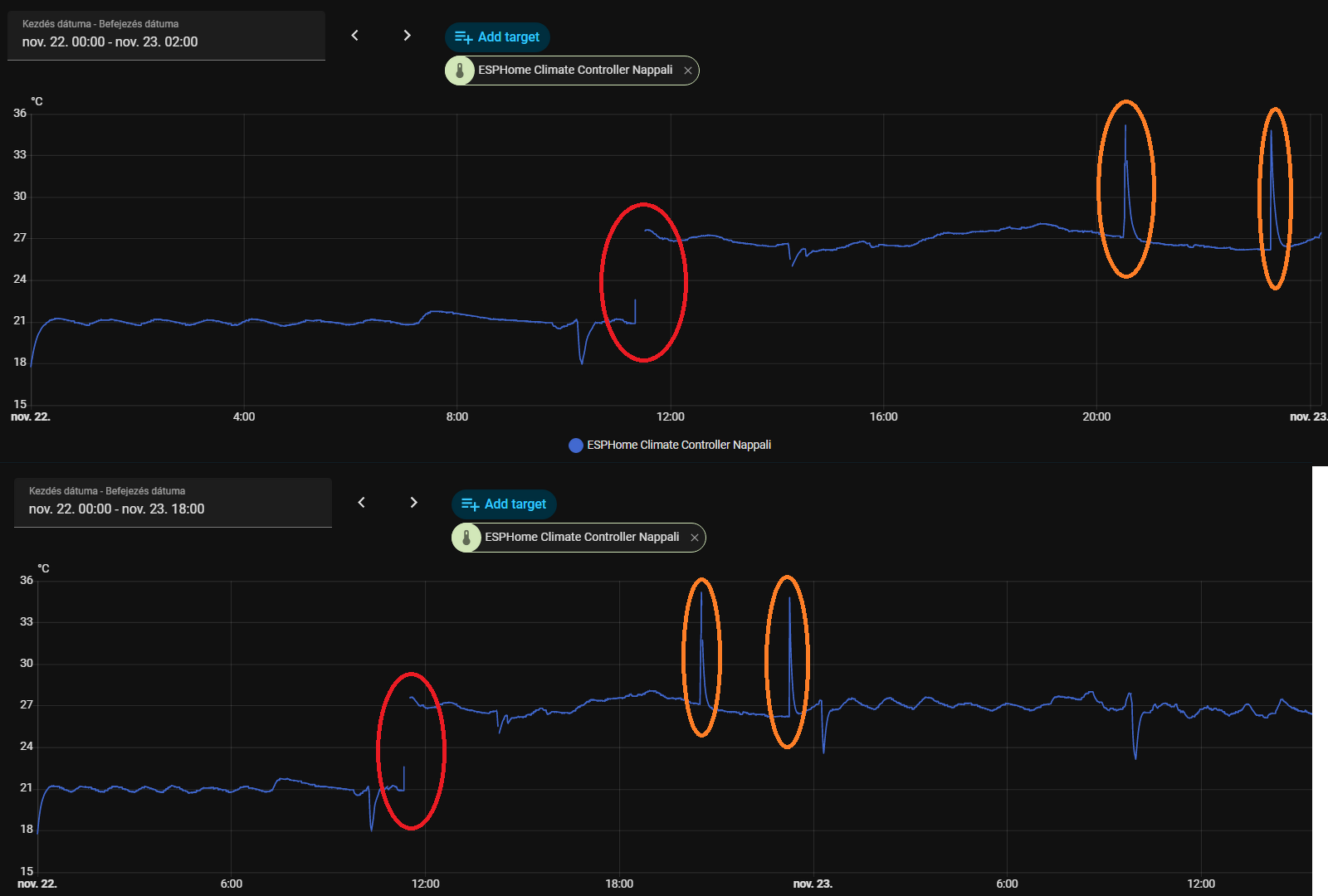Remove ESPHome Climate Controller Nappali chip in top panel
This screenshot has width=1328, height=896.
(688, 71)
